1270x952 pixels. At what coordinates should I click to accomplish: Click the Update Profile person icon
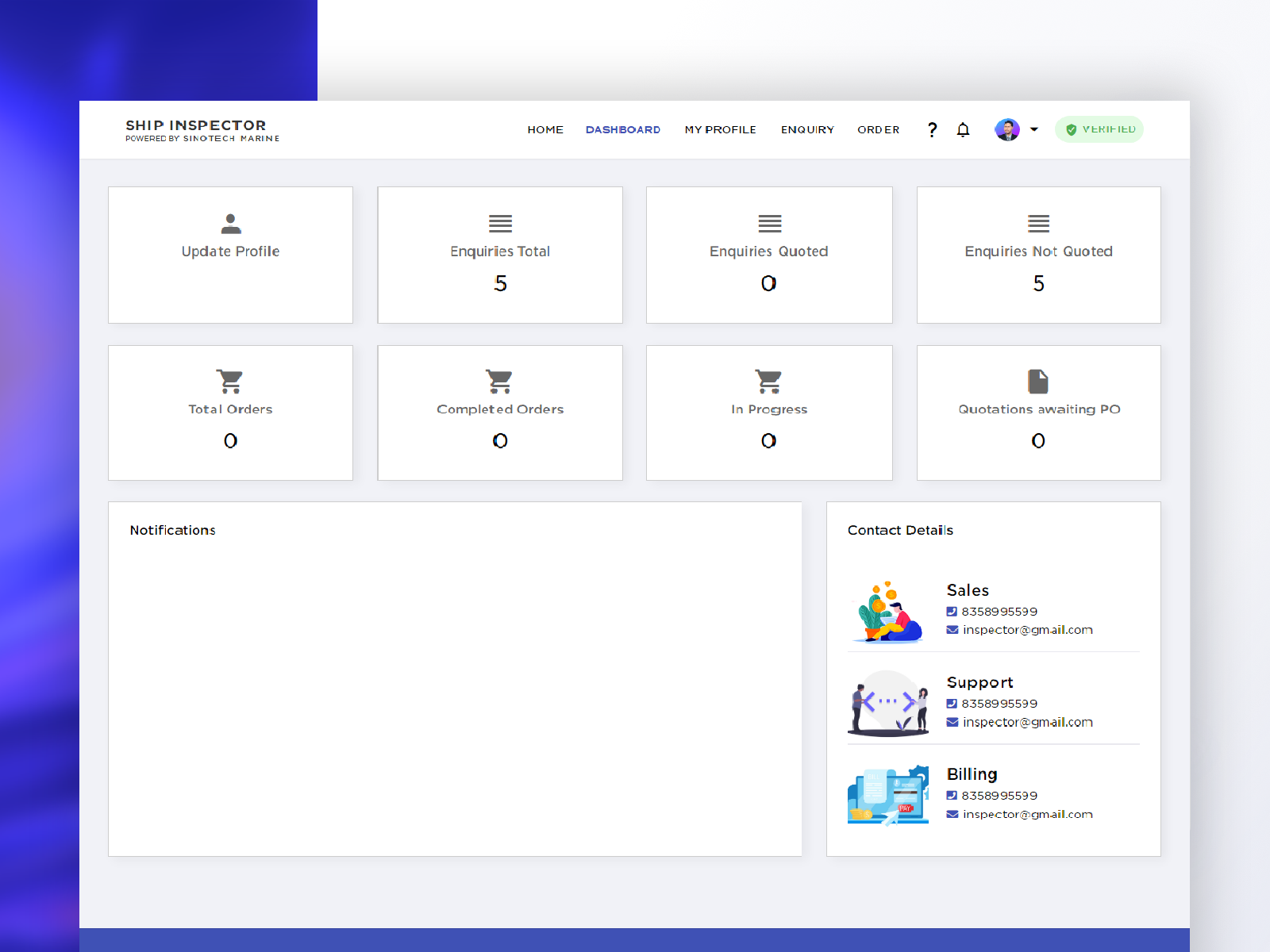231,224
